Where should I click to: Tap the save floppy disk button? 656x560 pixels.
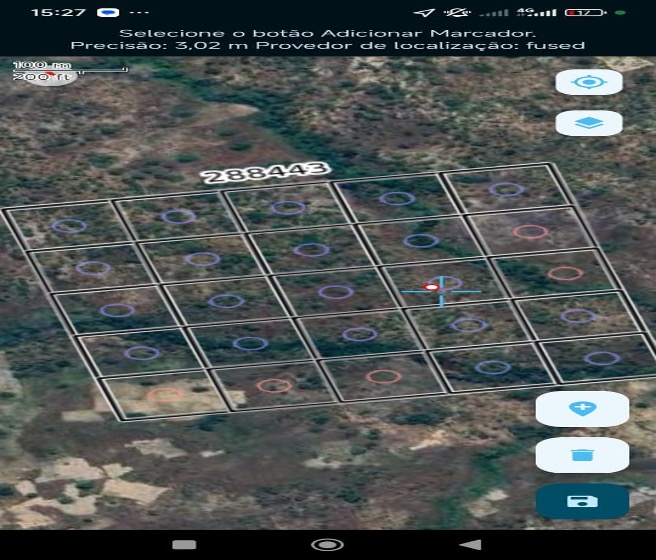click(x=582, y=501)
